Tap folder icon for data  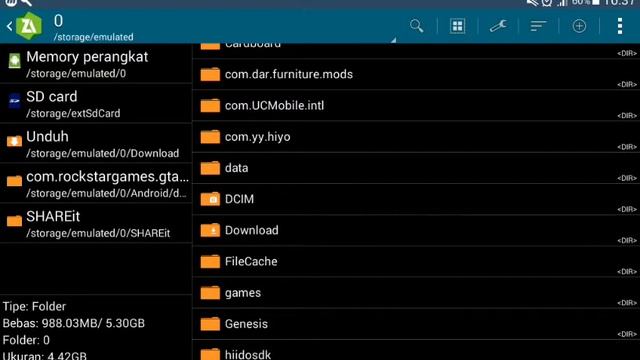(x=210, y=168)
